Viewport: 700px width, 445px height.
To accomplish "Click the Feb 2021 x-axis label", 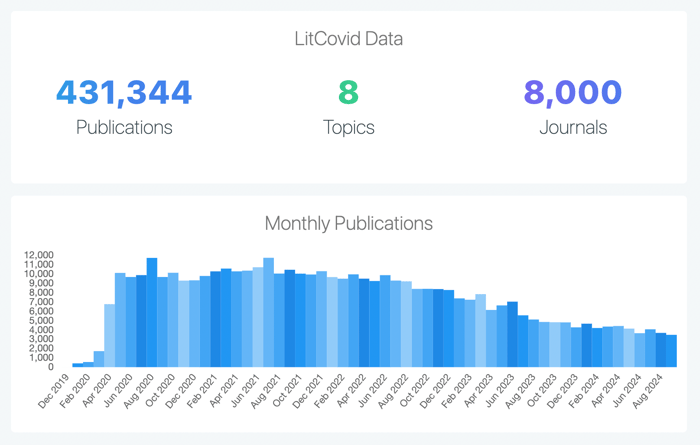I will [x=202, y=391].
